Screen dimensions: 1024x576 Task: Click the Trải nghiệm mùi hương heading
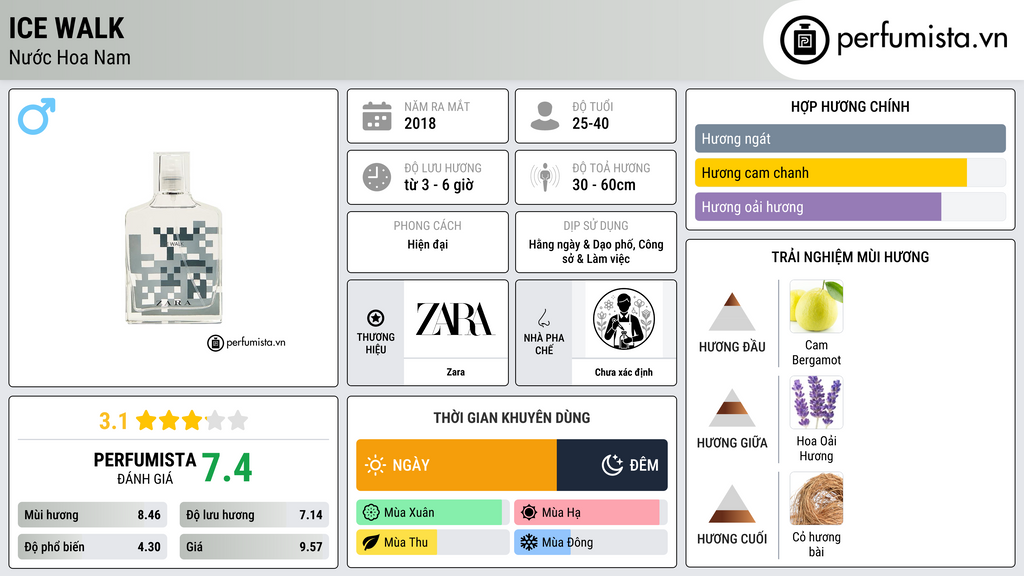pyautogui.click(x=850, y=257)
